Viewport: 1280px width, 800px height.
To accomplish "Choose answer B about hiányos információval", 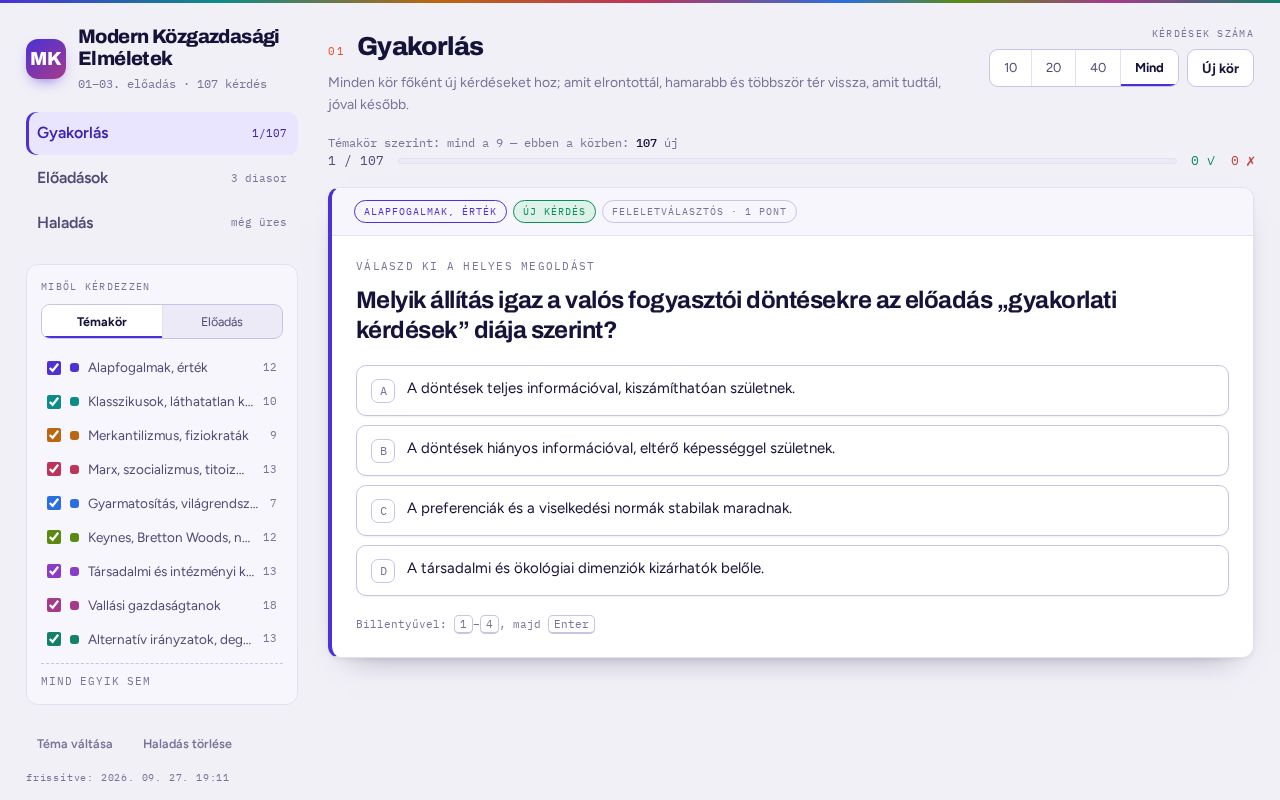I will pyautogui.click(x=792, y=450).
